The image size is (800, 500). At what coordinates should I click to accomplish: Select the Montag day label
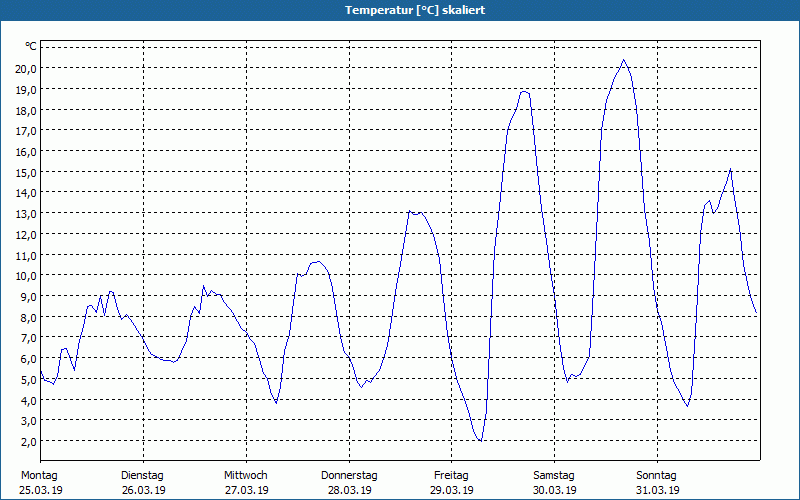pos(39,475)
